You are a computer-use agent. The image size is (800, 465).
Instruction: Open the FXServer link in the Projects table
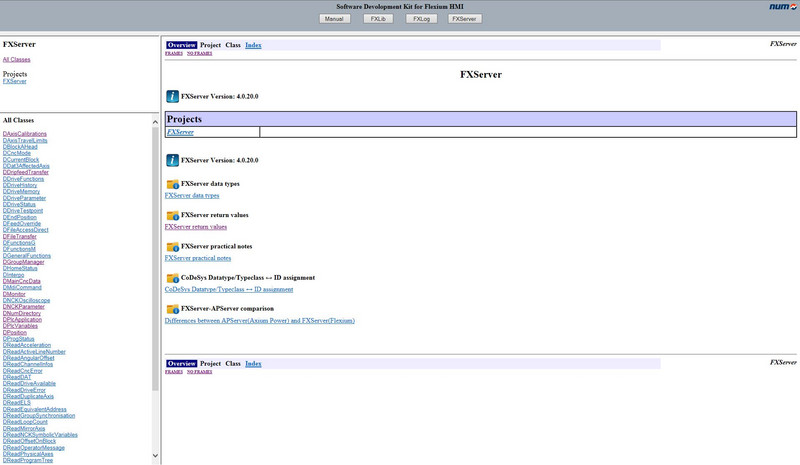(x=180, y=132)
